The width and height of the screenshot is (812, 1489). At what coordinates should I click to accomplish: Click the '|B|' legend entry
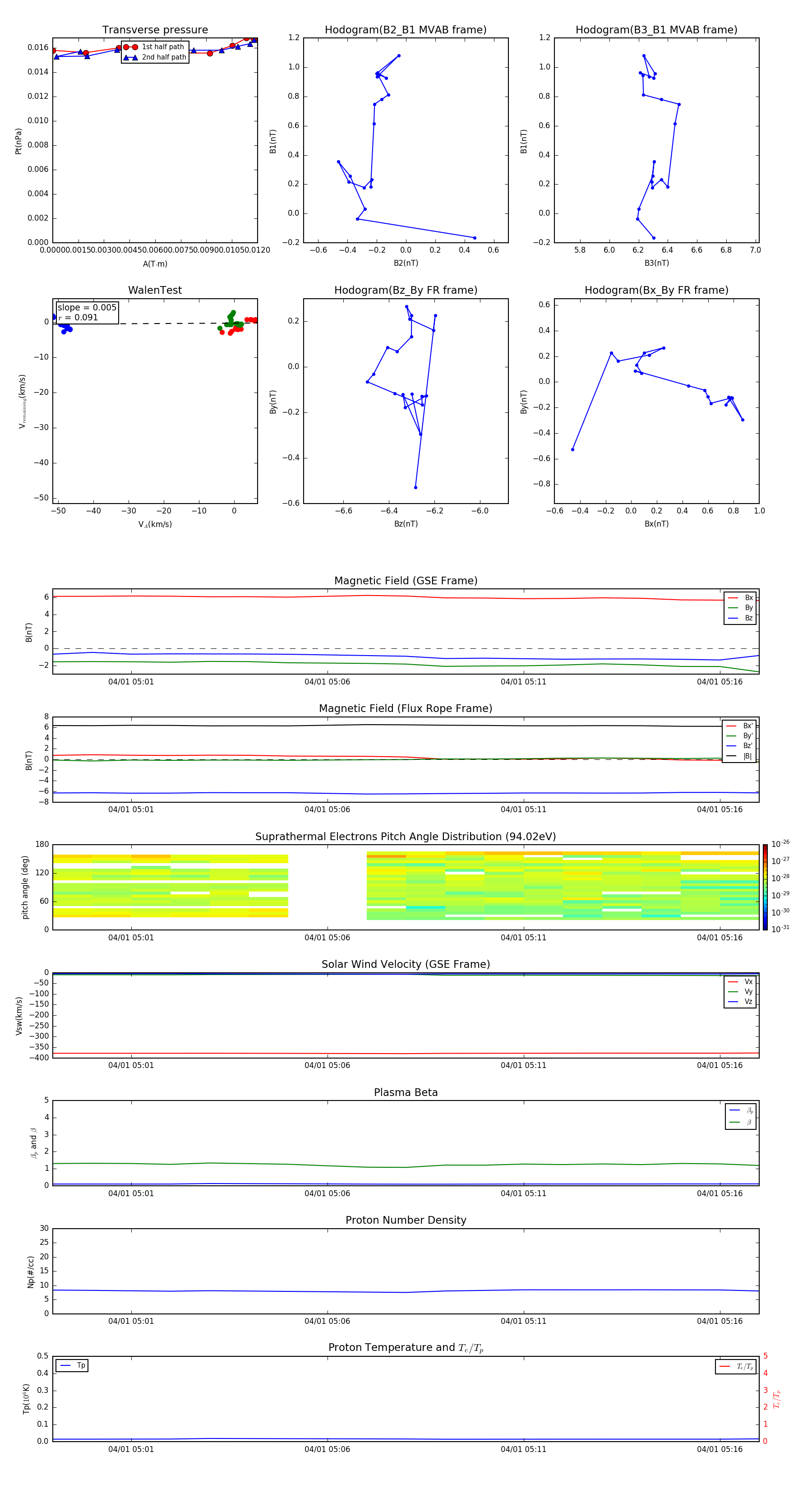click(739, 756)
